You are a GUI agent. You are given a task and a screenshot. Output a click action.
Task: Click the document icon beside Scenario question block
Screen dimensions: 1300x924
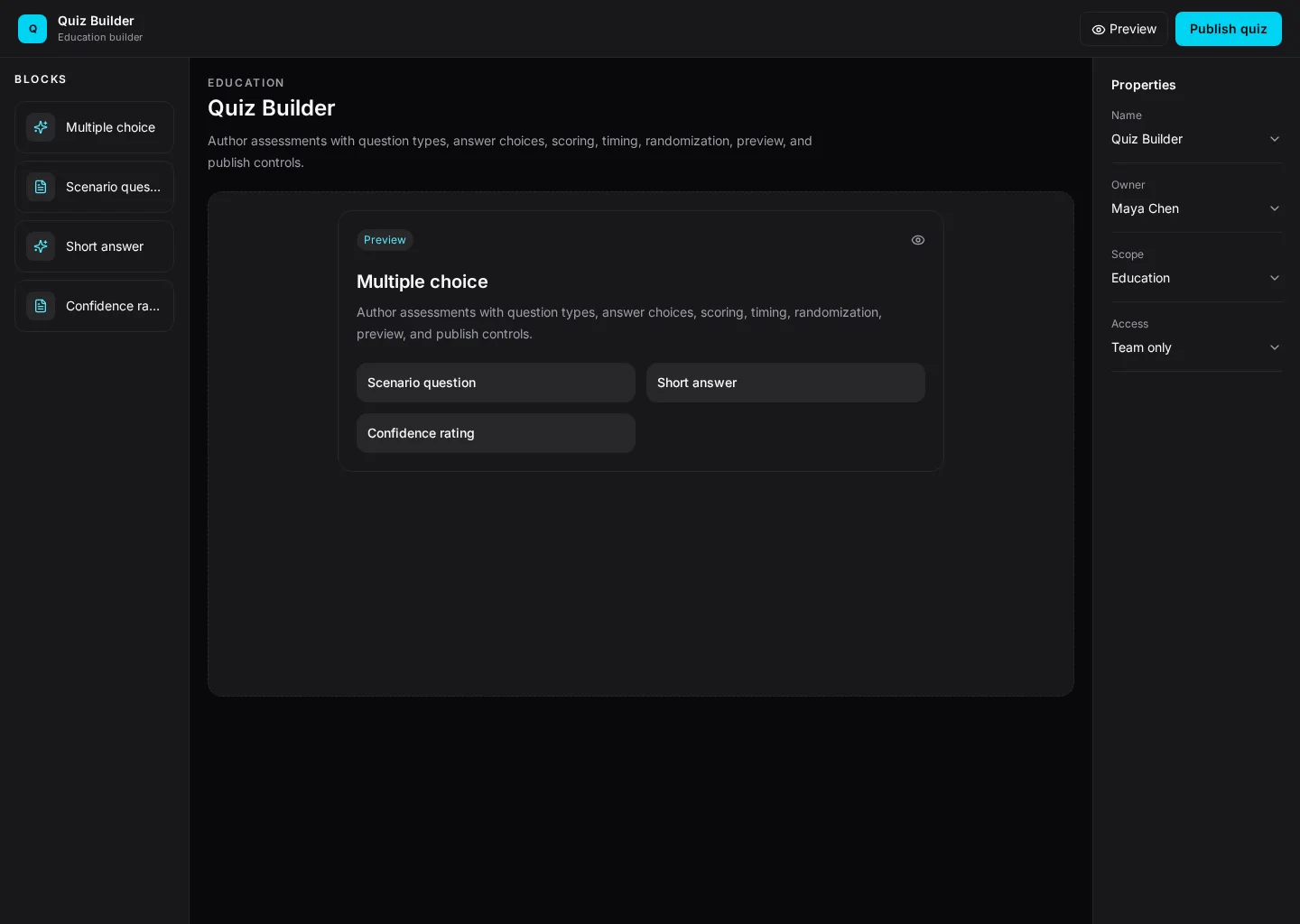tap(41, 187)
